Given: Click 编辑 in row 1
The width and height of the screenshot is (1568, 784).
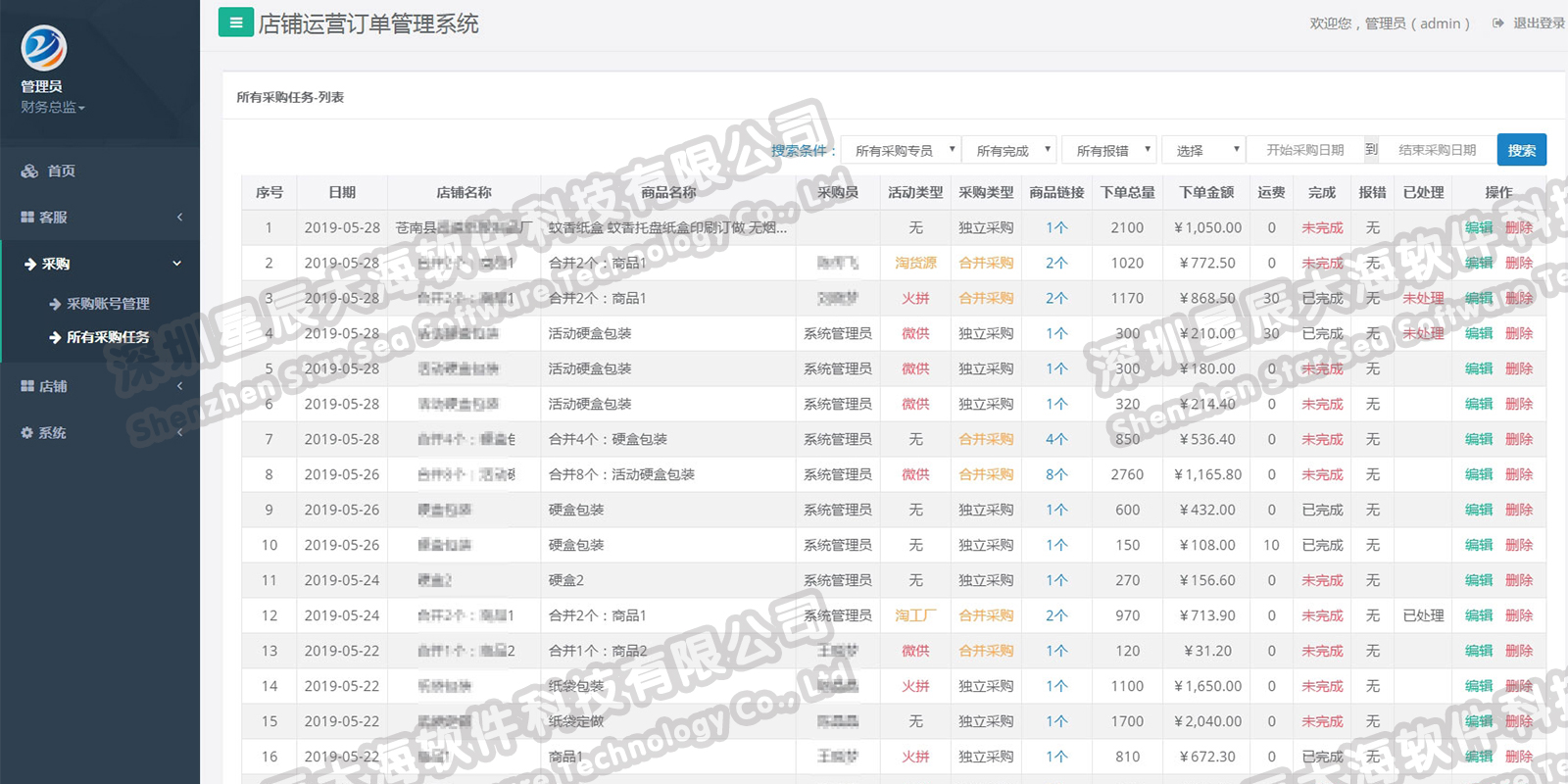Looking at the screenshot, I should [1479, 227].
